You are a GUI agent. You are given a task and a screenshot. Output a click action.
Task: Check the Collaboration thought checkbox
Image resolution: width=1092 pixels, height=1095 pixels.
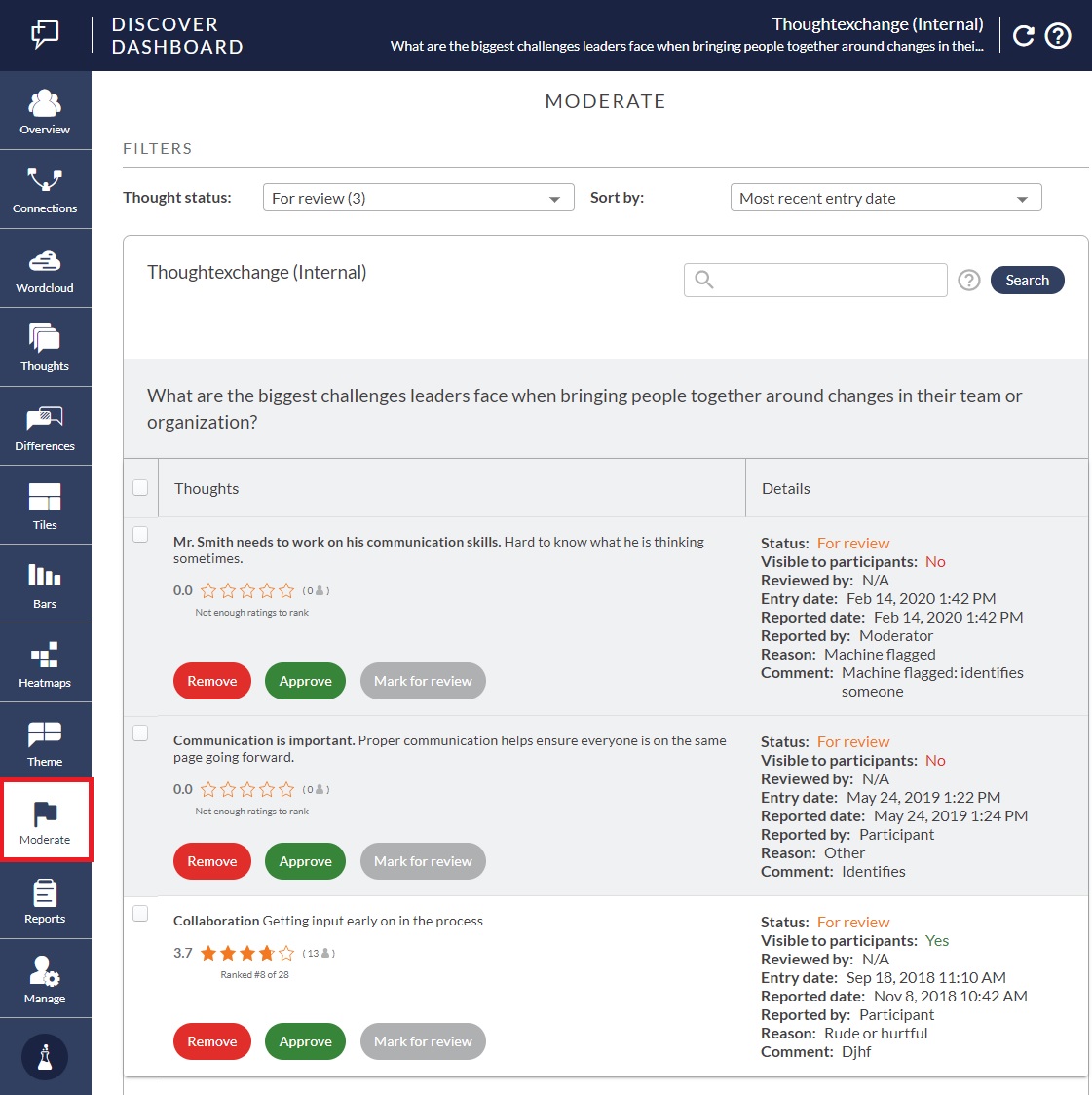click(140, 914)
